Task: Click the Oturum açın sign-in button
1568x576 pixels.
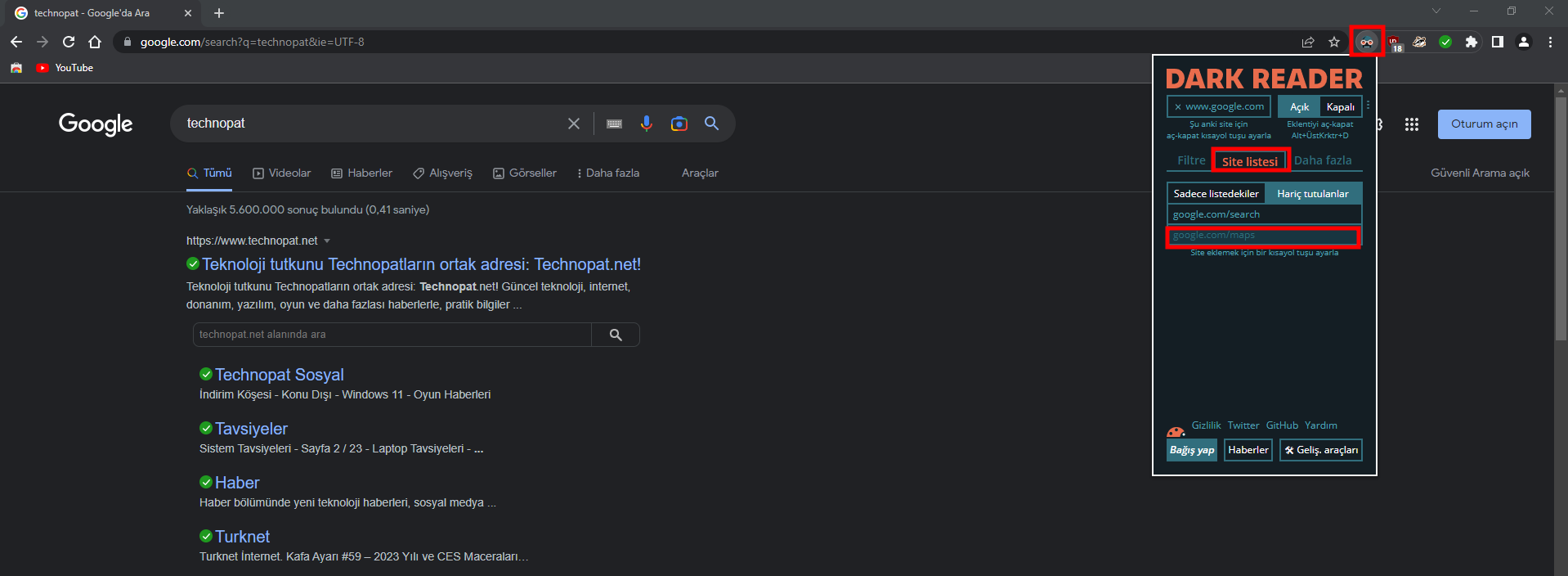Action: (x=1484, y=124)
